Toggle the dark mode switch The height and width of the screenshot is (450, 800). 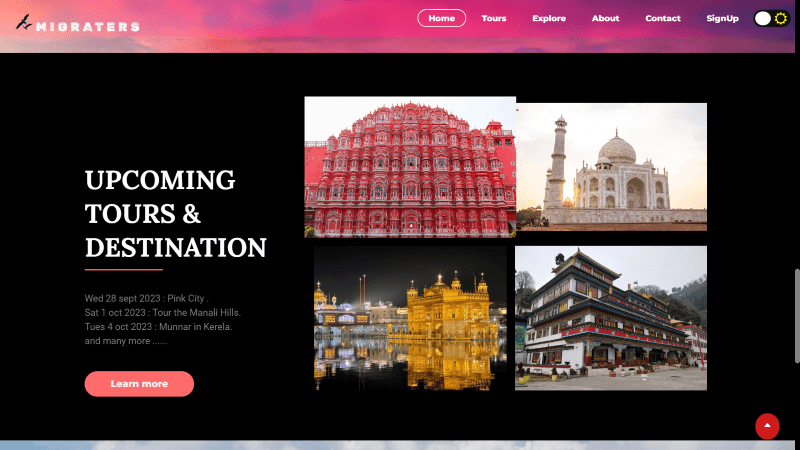(x=771, y=18)
